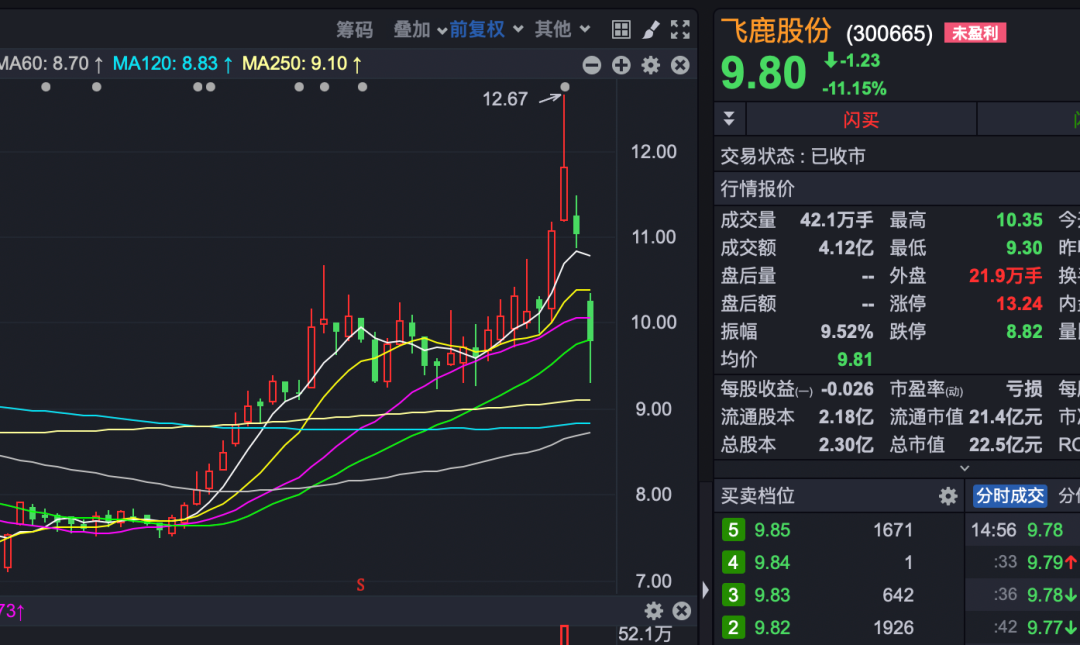Click the 闪买 quick buy button
This screenshot has height=645, width=1080.
861,120
